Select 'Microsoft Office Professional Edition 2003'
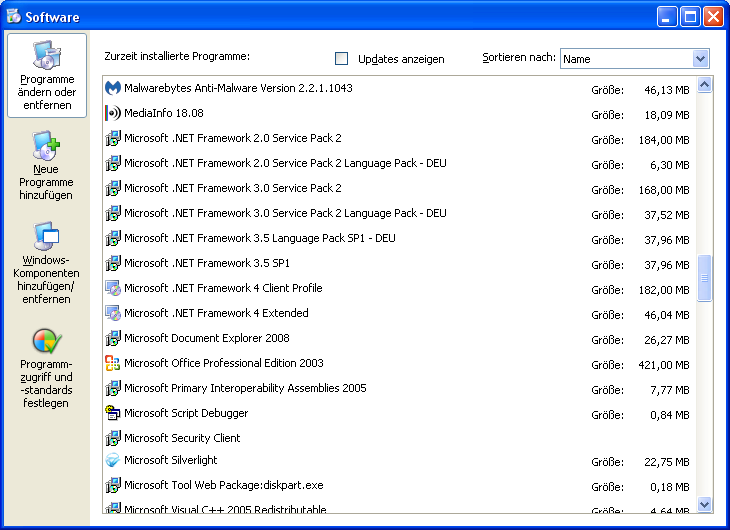The width and height of the screenshot is (730, 530). [x=399, y=363]
